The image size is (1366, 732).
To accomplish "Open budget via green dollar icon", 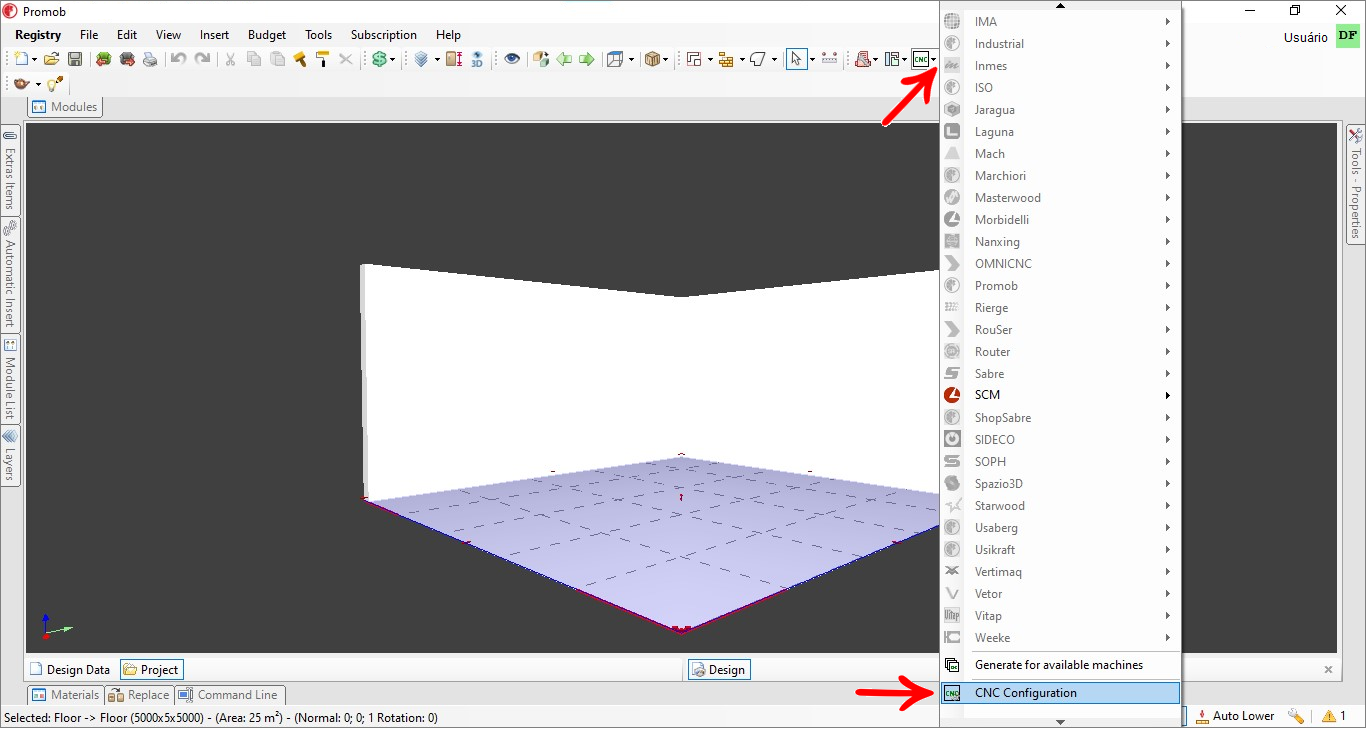I will point(379,60).
